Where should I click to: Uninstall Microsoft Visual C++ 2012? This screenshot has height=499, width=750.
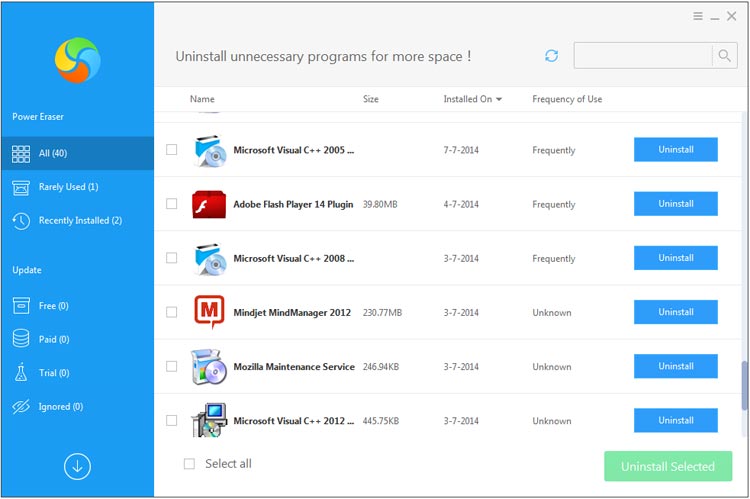tap(675, 420)
